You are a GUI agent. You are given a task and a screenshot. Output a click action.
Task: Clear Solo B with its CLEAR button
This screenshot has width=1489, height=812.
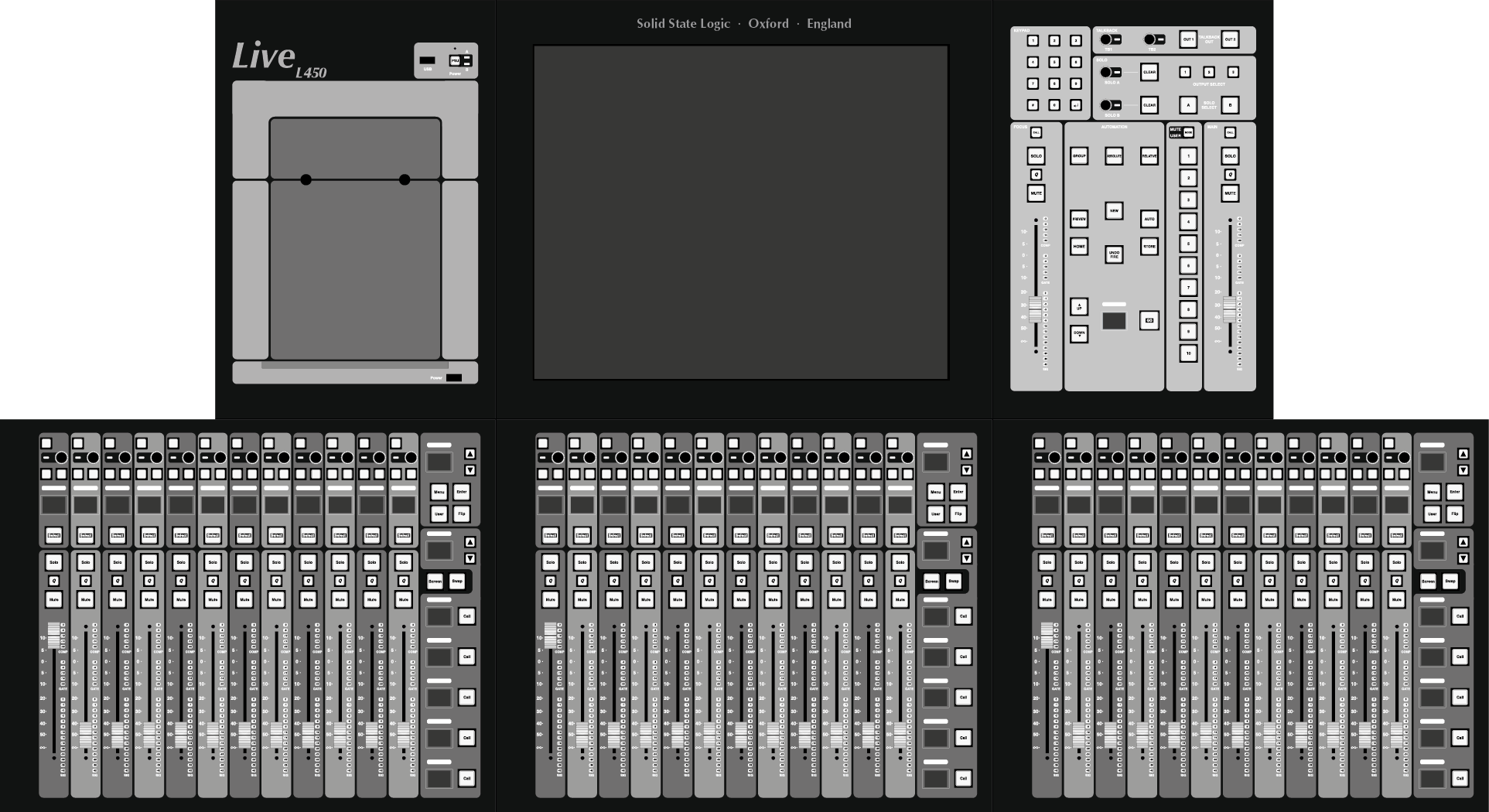(x=1149, y=105)
